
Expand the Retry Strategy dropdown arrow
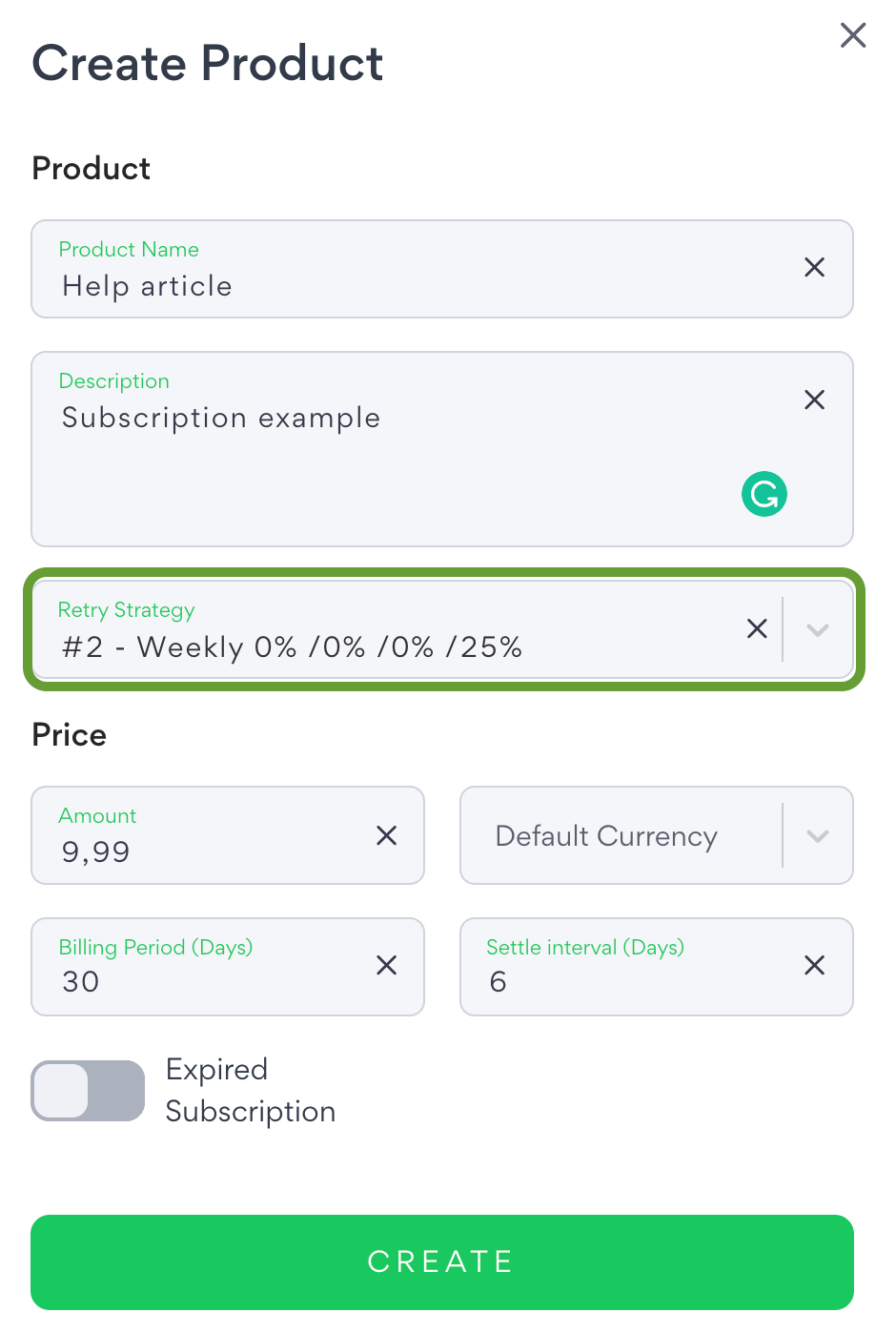point(818,629)
